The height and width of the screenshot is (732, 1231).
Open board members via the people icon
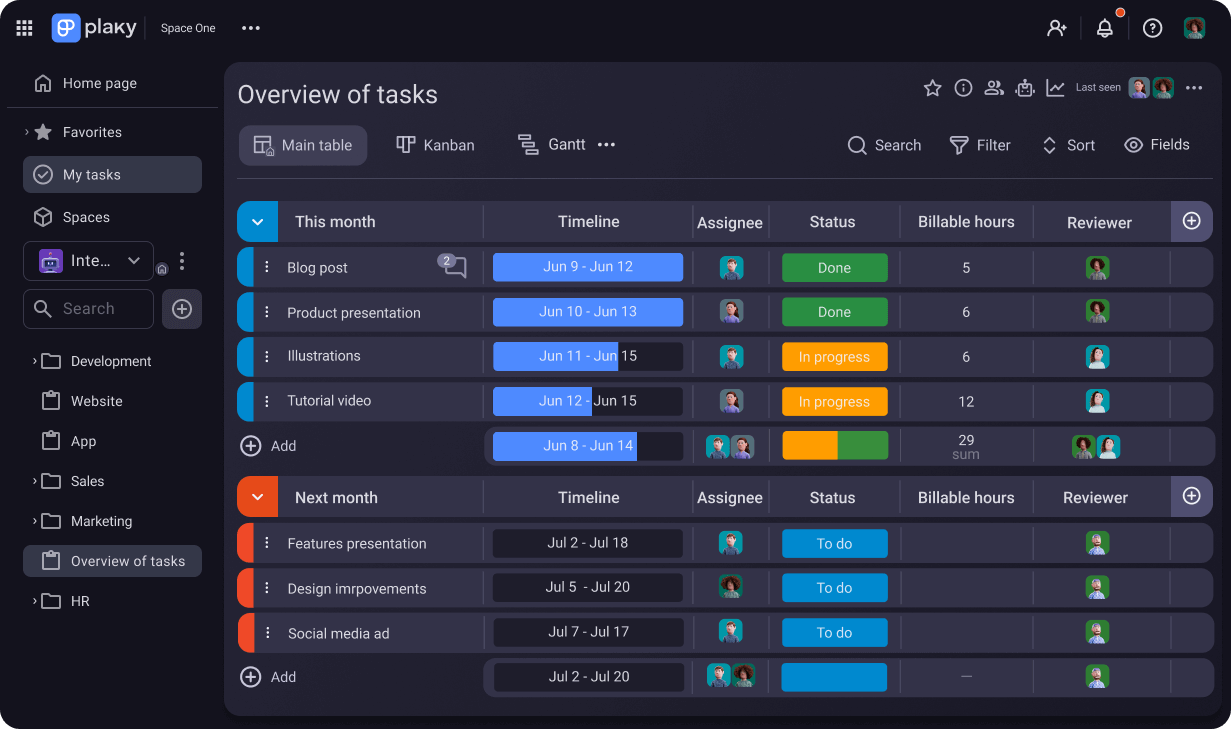click(994, 88)
